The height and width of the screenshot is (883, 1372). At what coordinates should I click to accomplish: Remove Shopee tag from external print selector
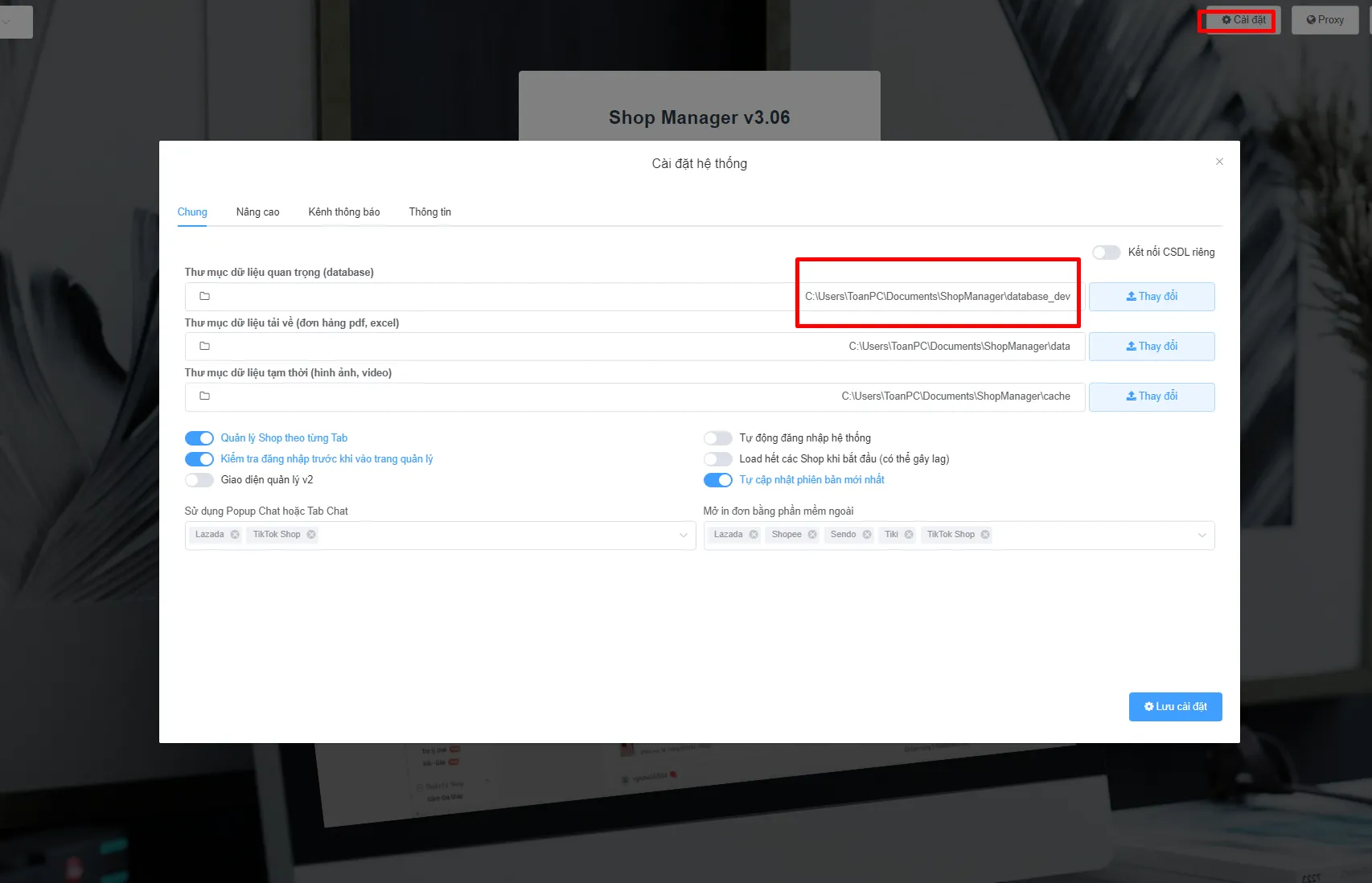coord(812,534)
